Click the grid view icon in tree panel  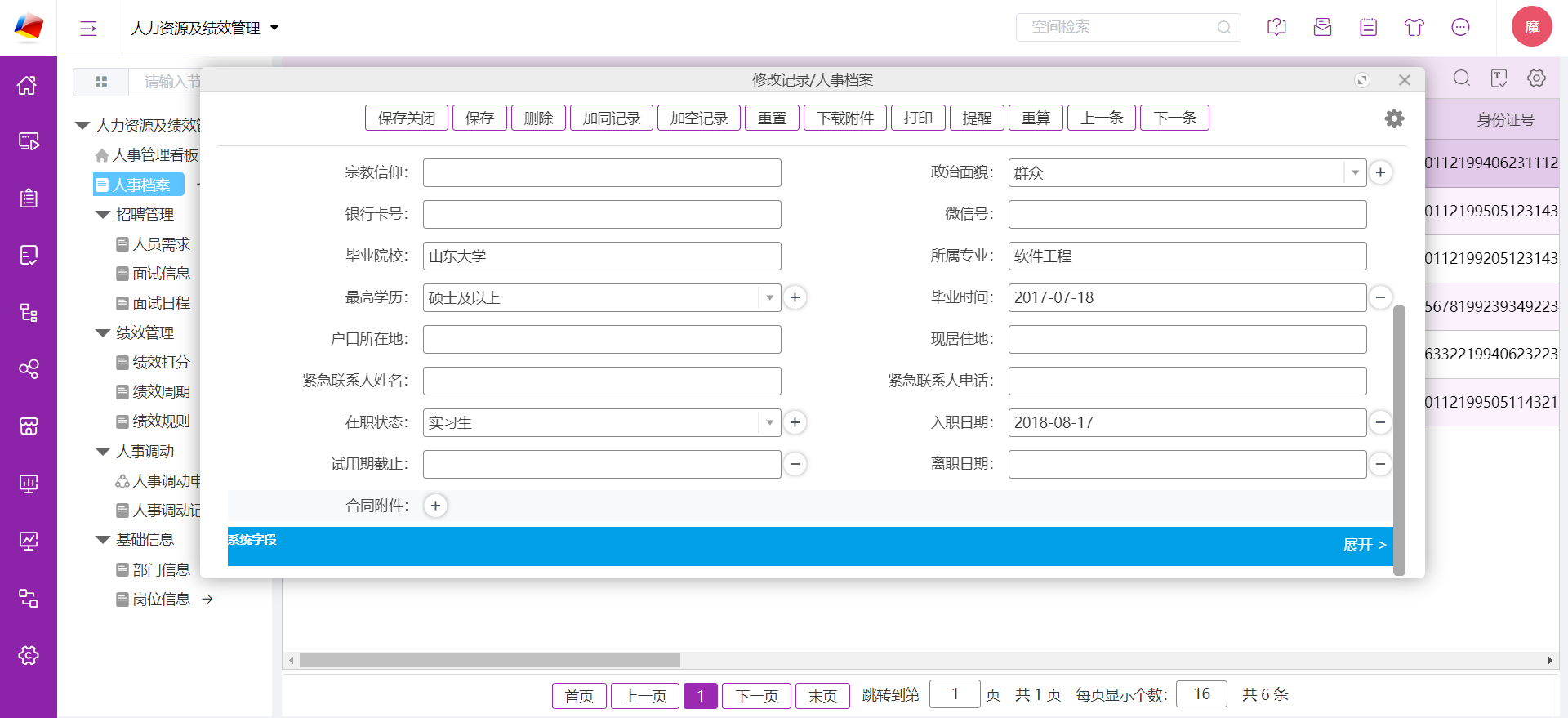pyautogui.click(x=101, y=82)
